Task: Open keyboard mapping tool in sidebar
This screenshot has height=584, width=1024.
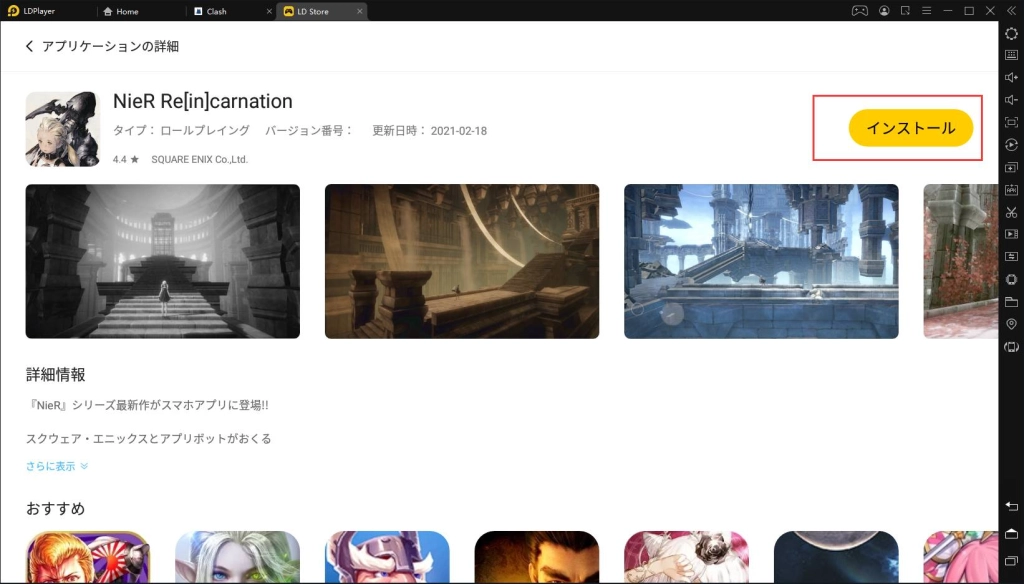Action: (1012, 56)
